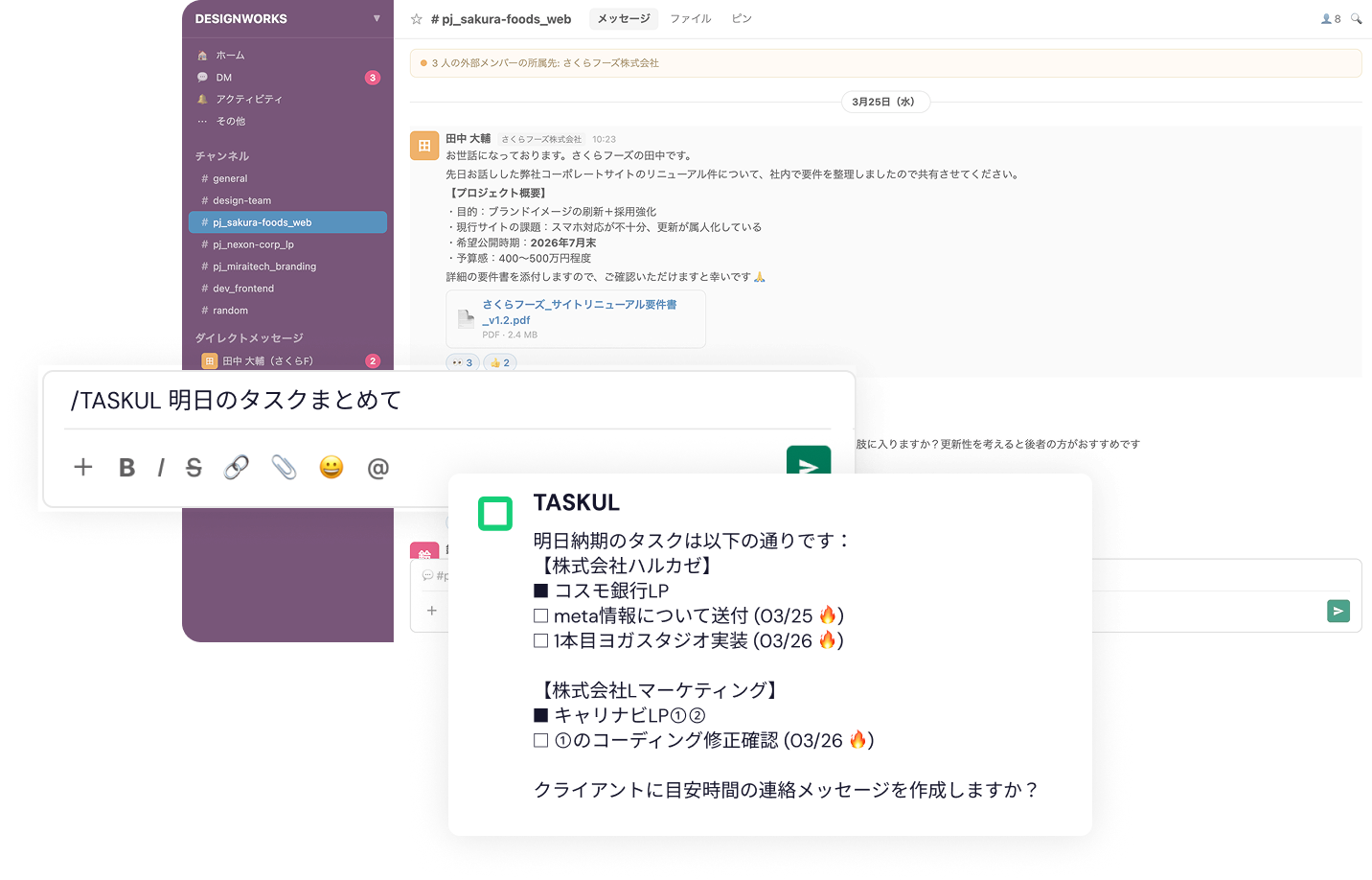
Task: Tick the ①のコーディング修正確認 checkbox
Action: [540, 739]
